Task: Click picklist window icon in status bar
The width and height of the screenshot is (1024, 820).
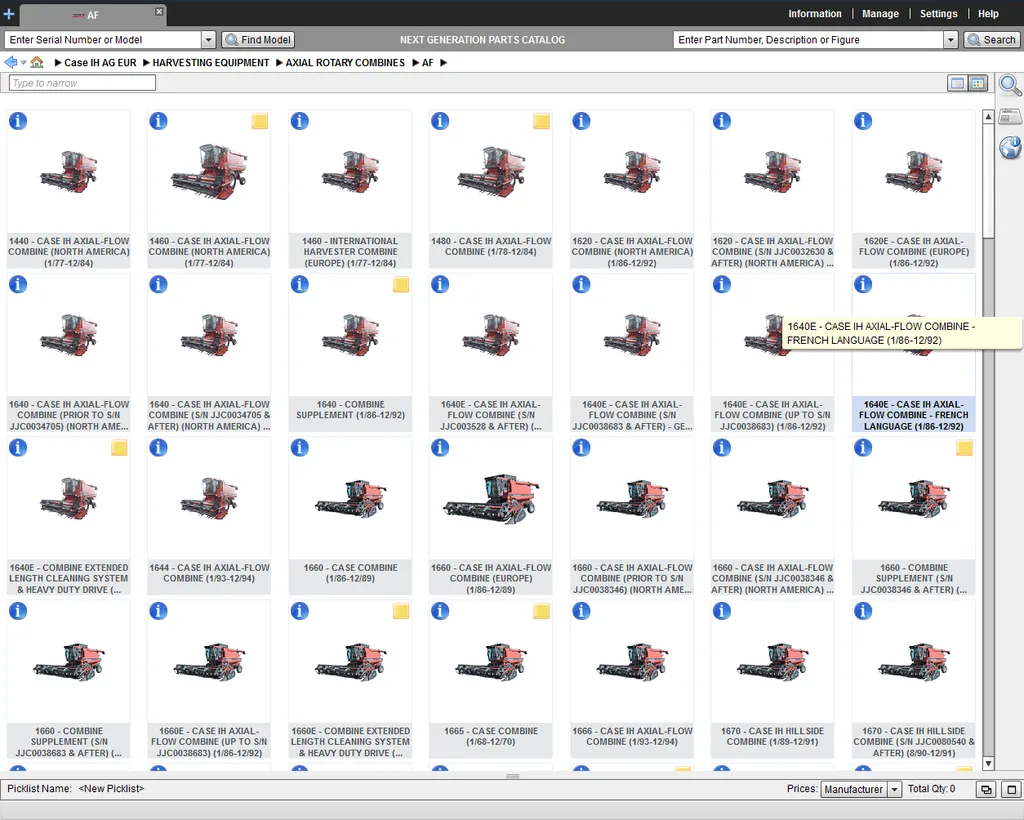Action: click(x=985, y=789)
